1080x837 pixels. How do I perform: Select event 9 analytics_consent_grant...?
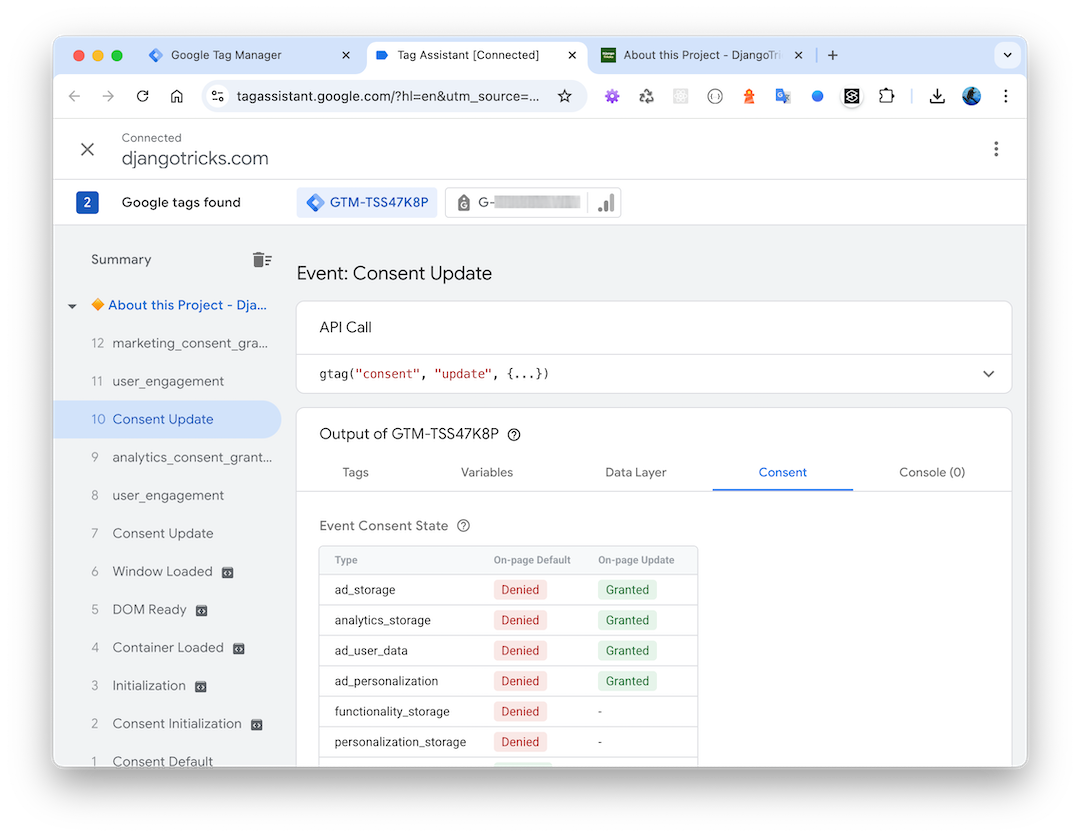pyautogui.click(x=167, y=457)
